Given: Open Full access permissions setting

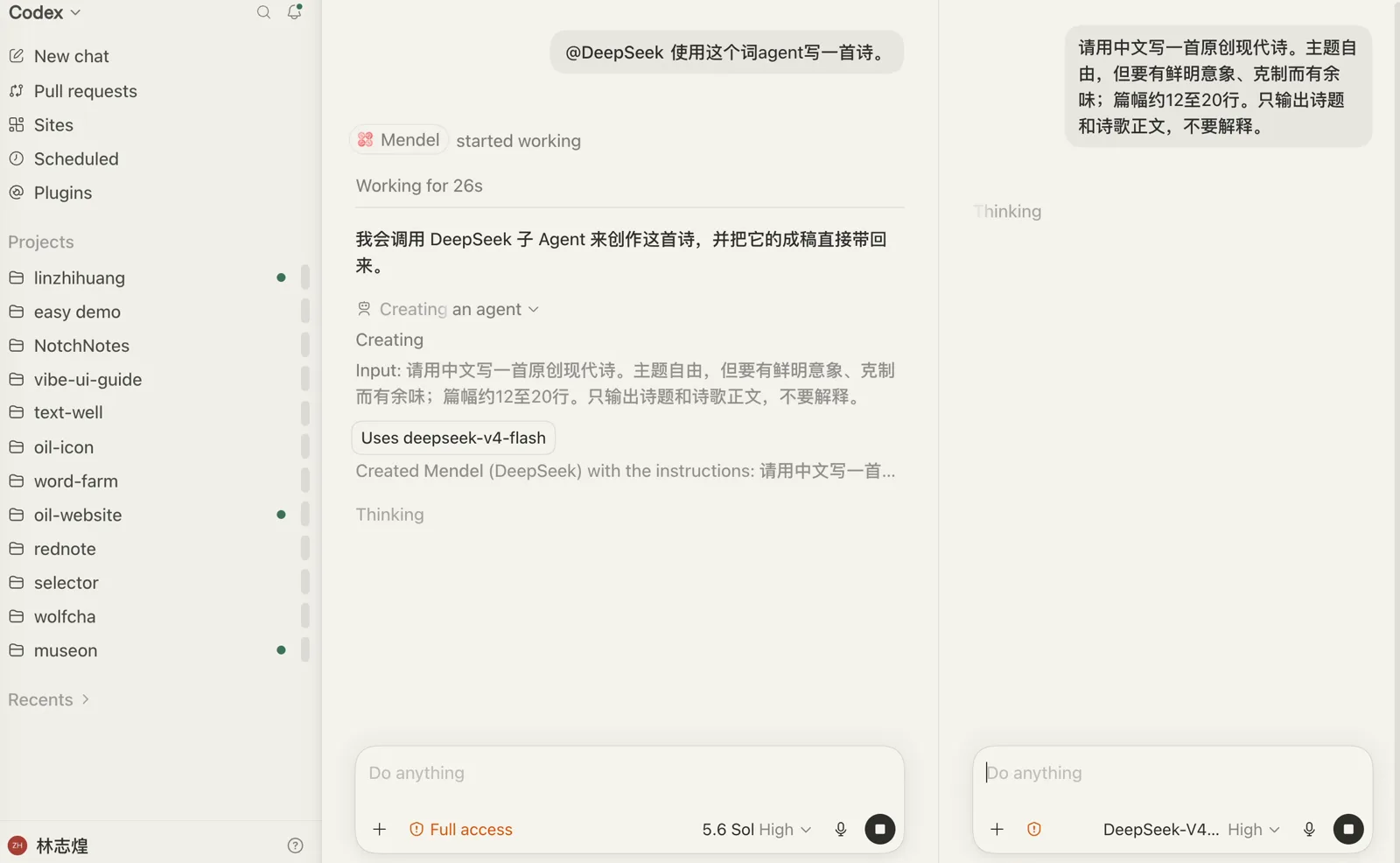Looking at the screenshot, I should coord(461,829).
